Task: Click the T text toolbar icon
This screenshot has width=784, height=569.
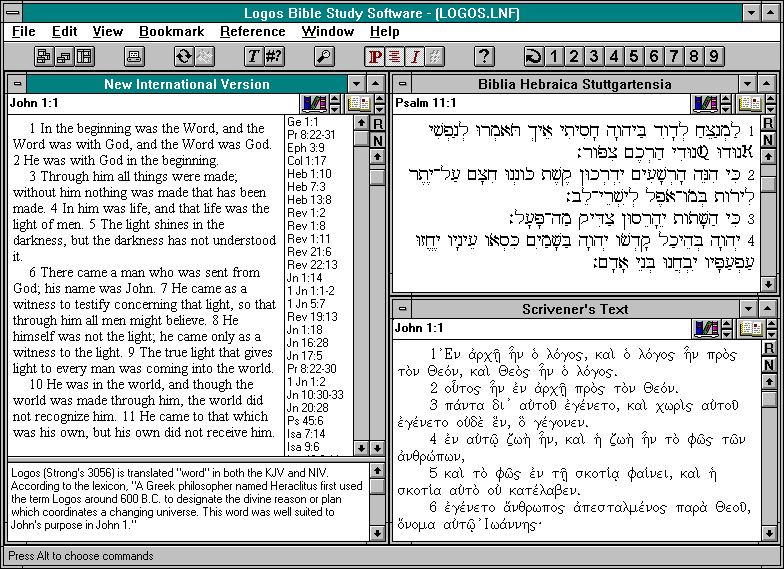Action: tap(254, 56)
